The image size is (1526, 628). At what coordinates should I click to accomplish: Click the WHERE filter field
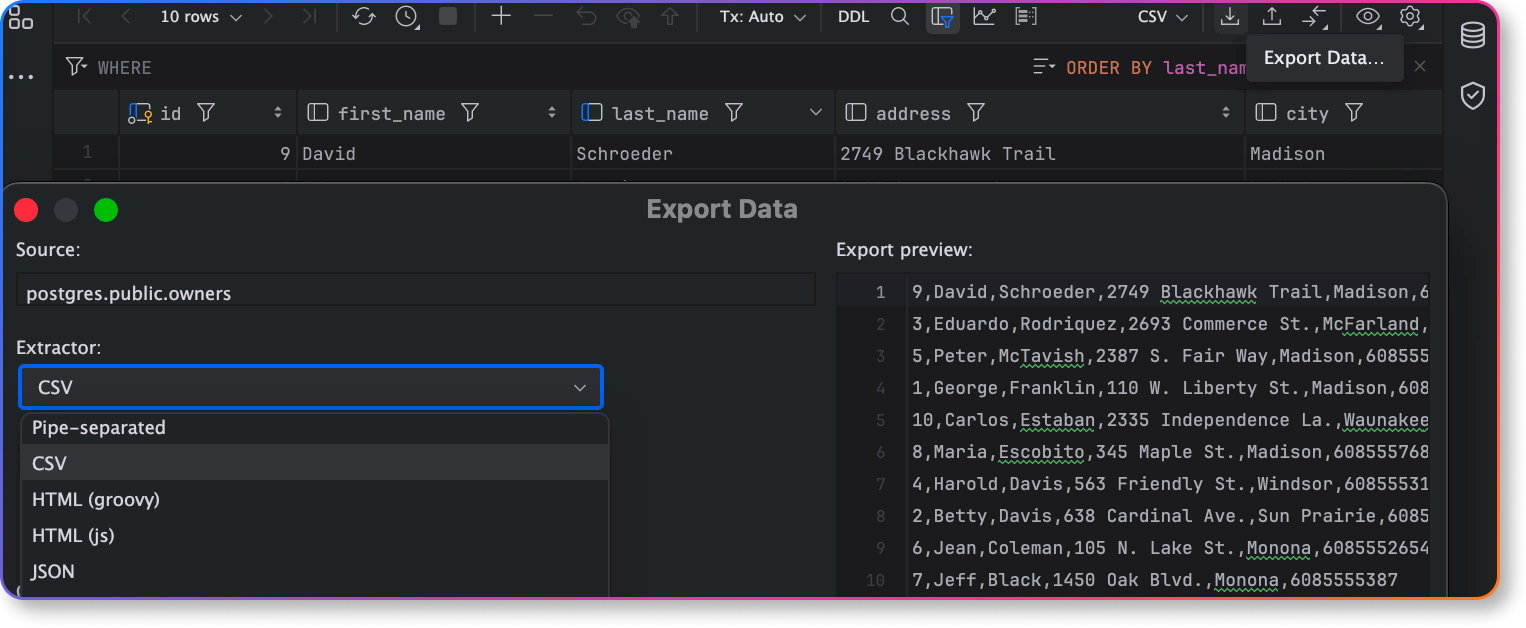124,68
